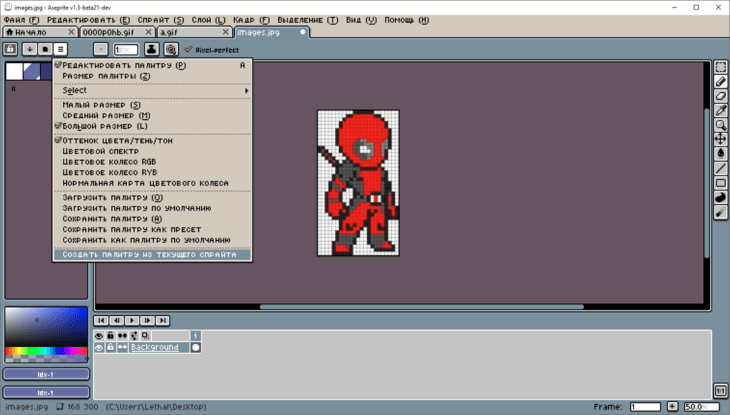Switch to the 0000p0hb.gif tab
This screenshot has height=415, width=730.
(117, 32)
